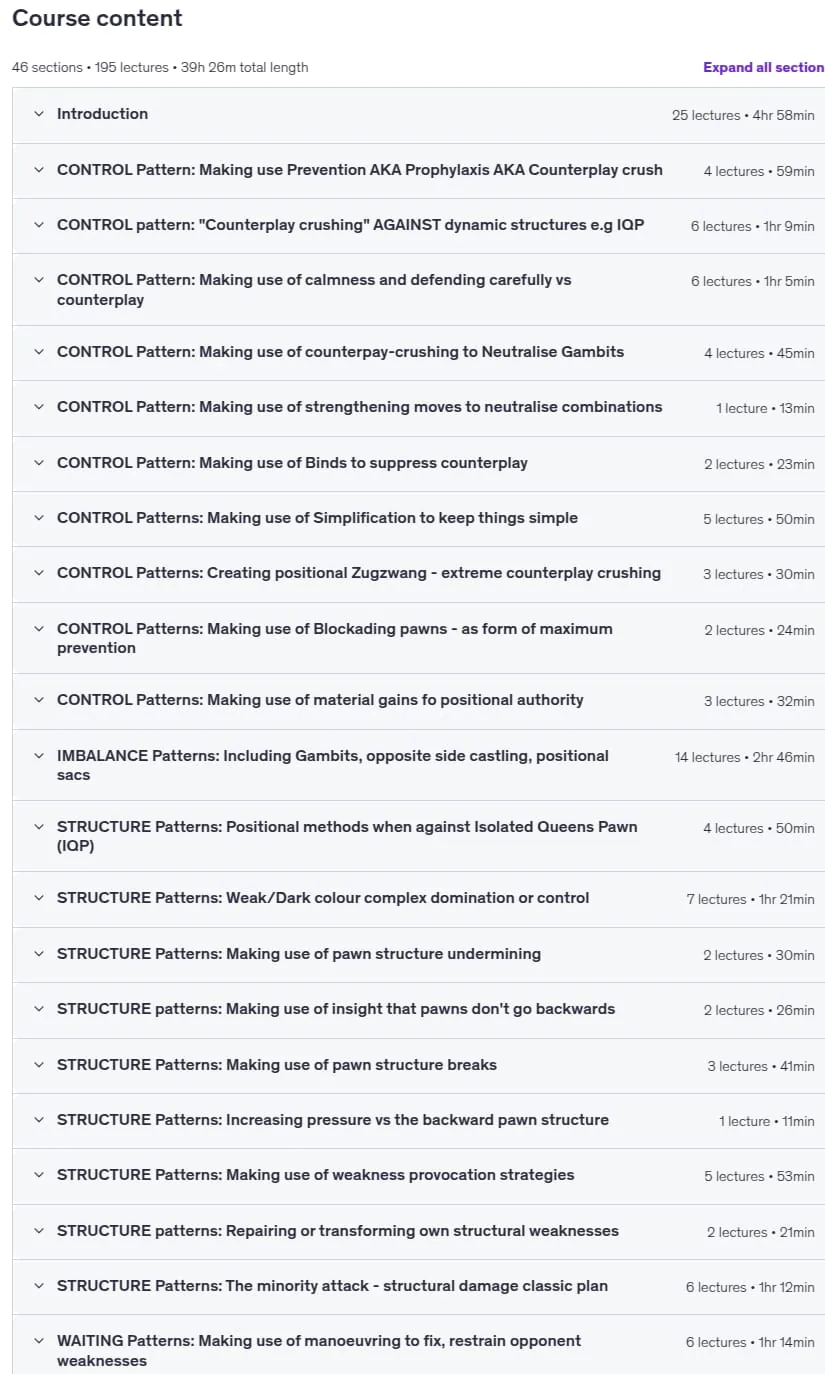The width and height of the screenshot is (825, 1374).
Task: Open Simplification to keep things simple section
Action: 419,518
